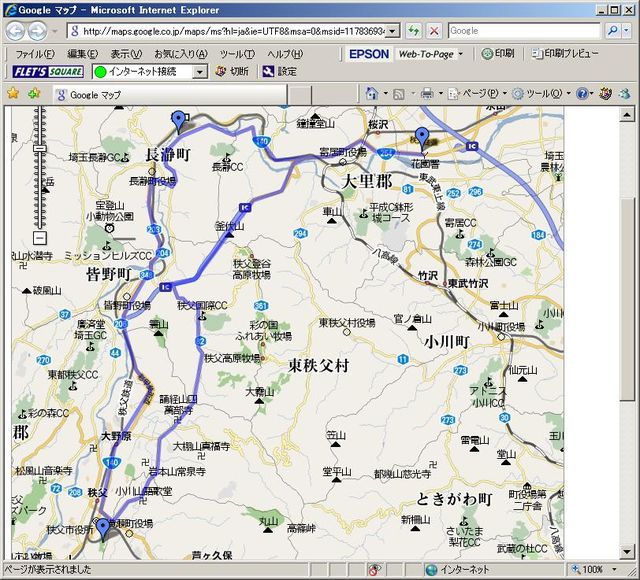
Task: Click the Stop loading red X icon
Action: pos(433,31)
